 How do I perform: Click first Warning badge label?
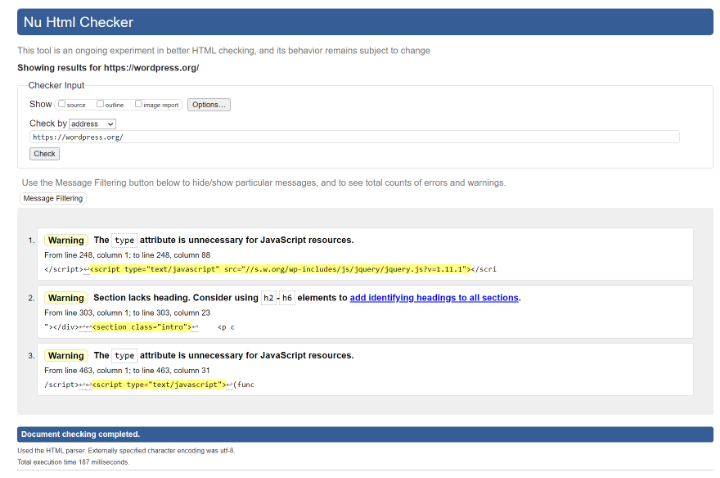(67, 240)
